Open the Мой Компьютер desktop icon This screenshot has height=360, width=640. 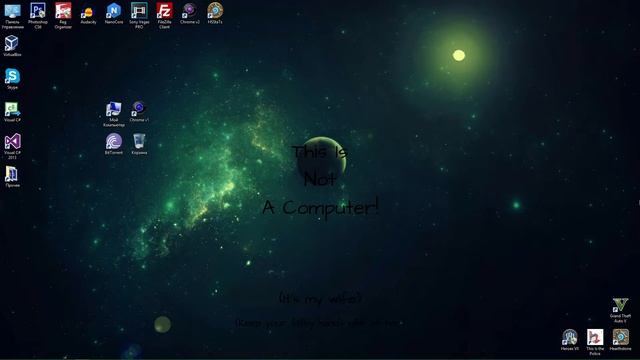point(113,114)
